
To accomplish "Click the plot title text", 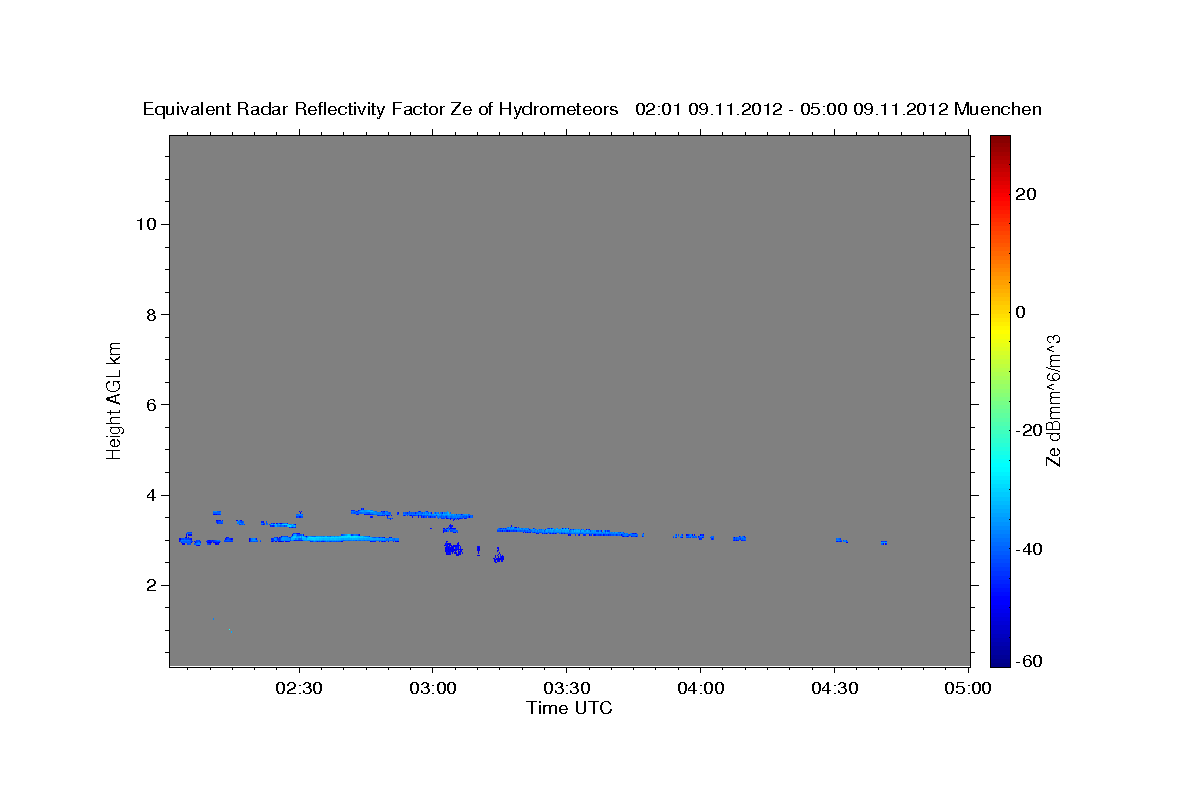I will coord(592,109).
